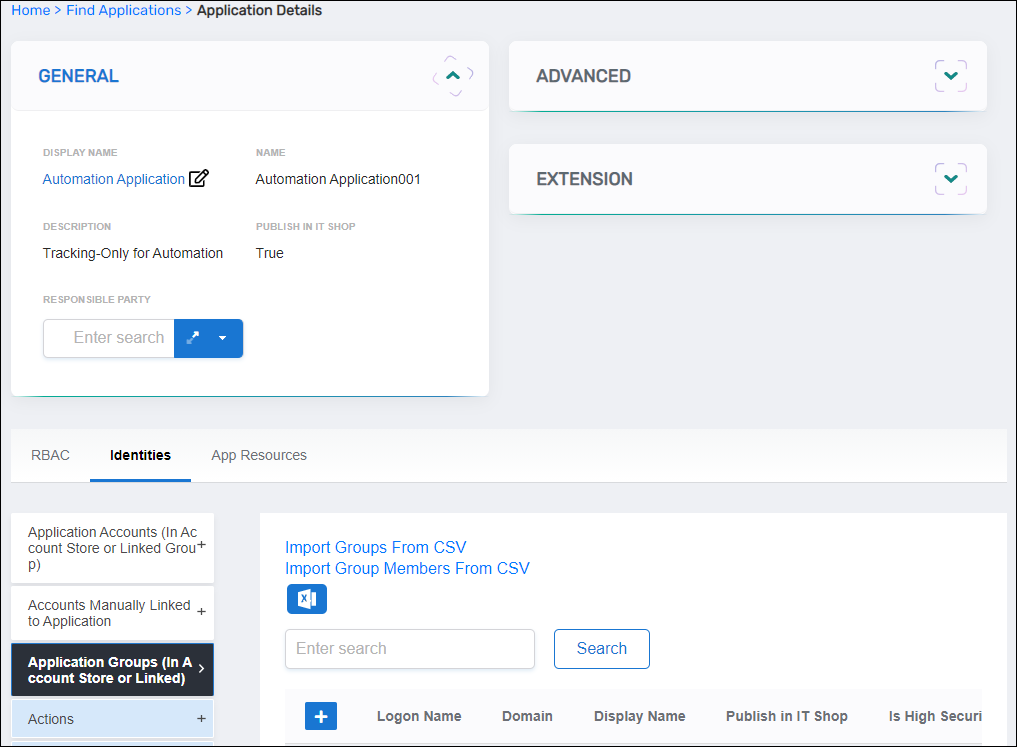1017x747 pixels.
Task: Expand the ADVANCED panel
Action: (x=950, y=76)
